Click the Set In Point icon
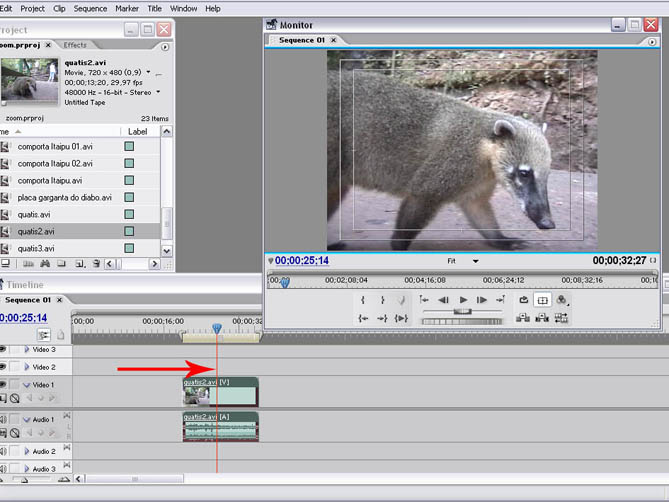Screen dimensions: 669x502 pos(363,300)
